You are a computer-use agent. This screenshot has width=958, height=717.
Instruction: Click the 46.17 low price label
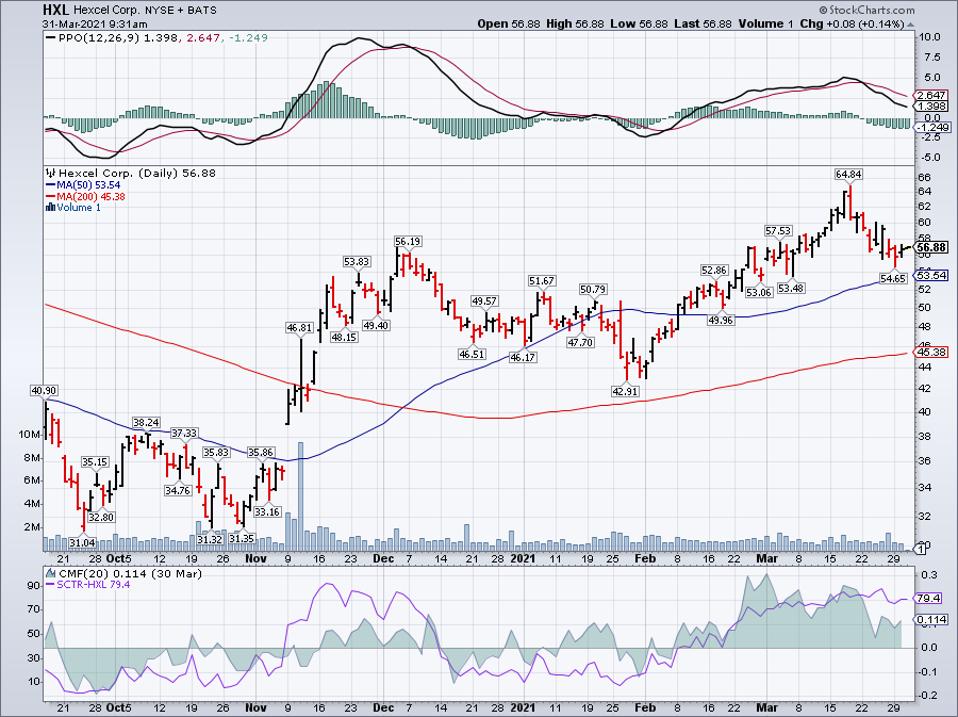523,358
